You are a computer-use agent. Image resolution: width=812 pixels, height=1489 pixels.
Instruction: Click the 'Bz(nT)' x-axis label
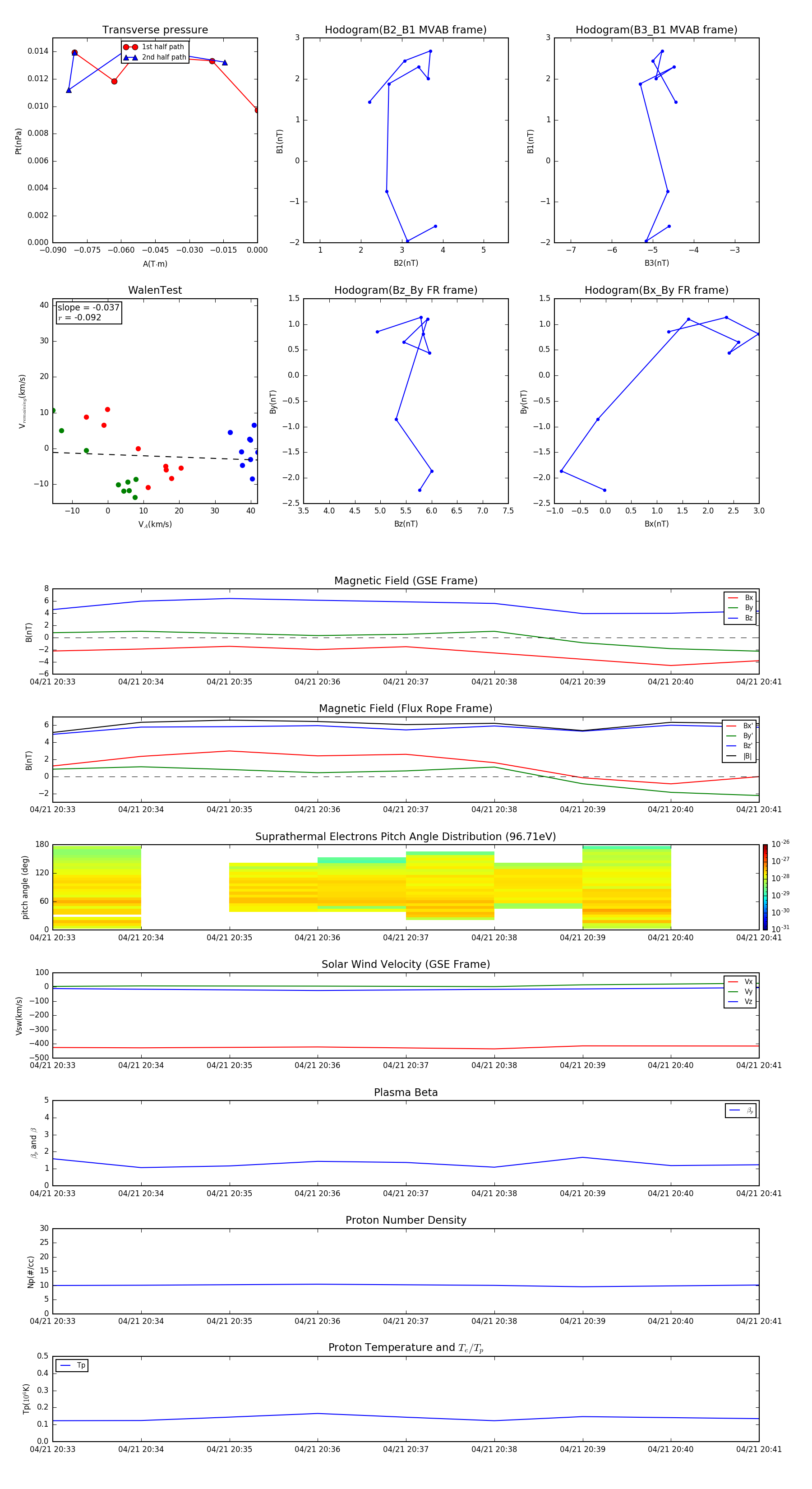406,524
